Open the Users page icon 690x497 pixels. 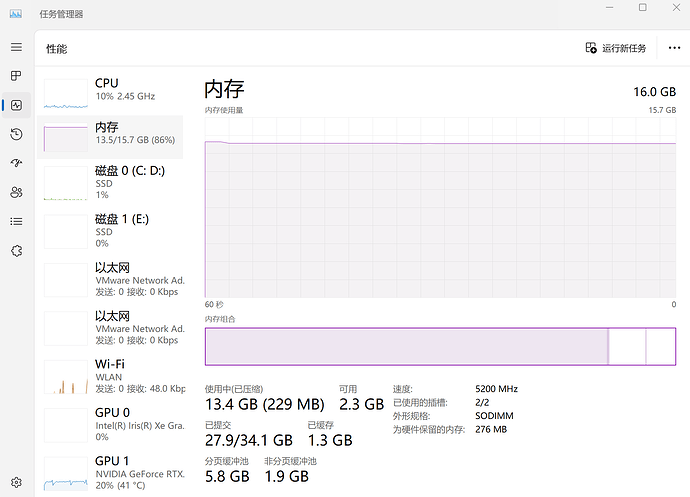(x=16, y=192)
